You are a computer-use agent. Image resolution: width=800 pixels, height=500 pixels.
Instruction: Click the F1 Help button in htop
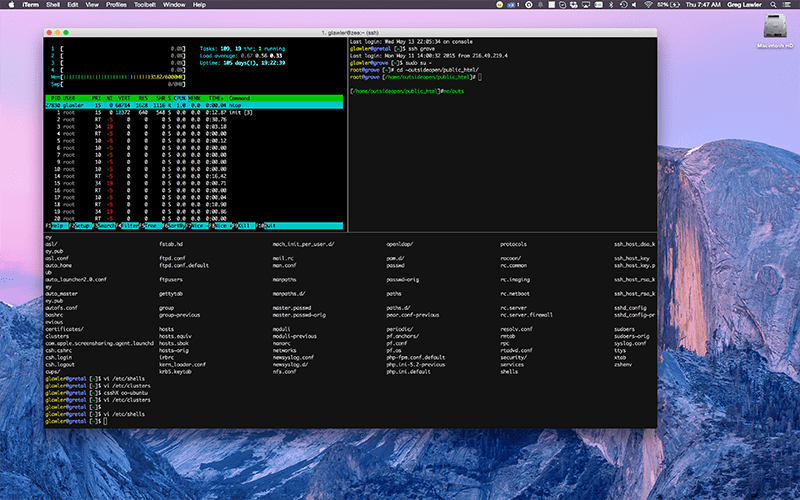tap(56, 226)
